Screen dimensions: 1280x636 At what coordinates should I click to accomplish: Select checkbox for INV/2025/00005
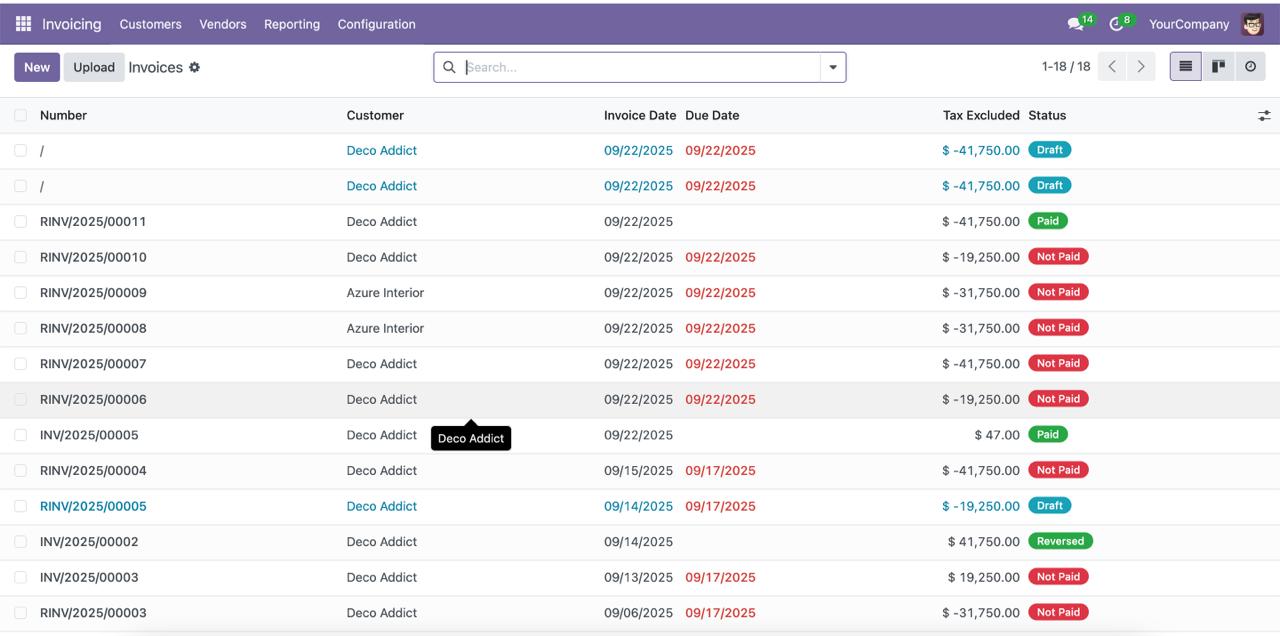click(x=20, y=435)
